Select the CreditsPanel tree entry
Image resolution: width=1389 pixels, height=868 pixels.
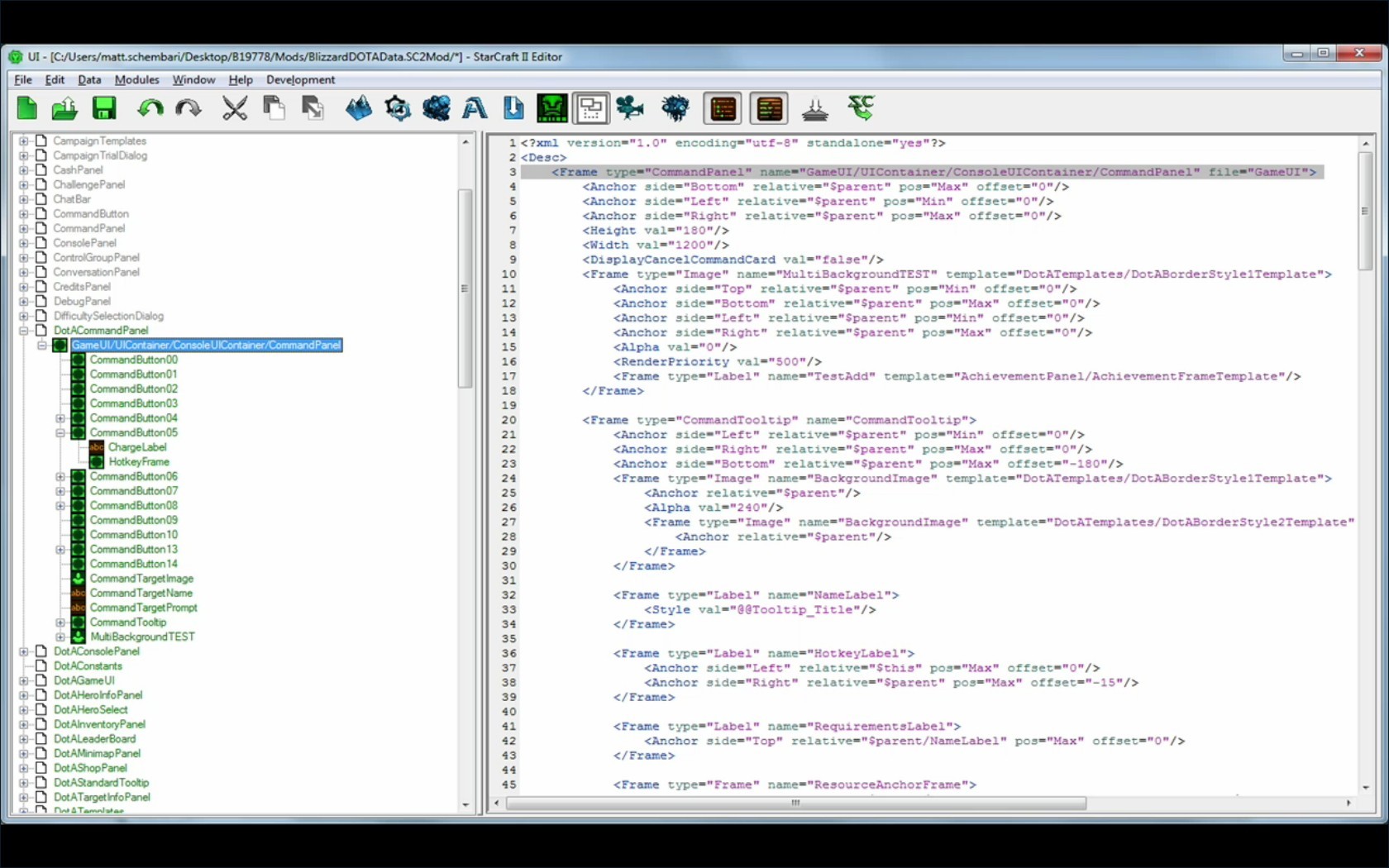pyautogui.click(x=81, y=286)
